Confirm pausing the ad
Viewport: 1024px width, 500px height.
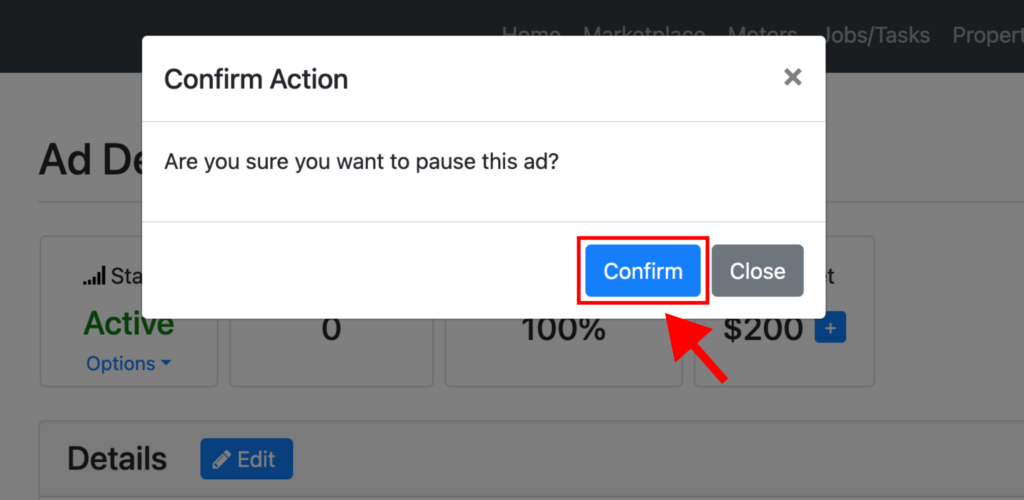(x=643, y=271)
